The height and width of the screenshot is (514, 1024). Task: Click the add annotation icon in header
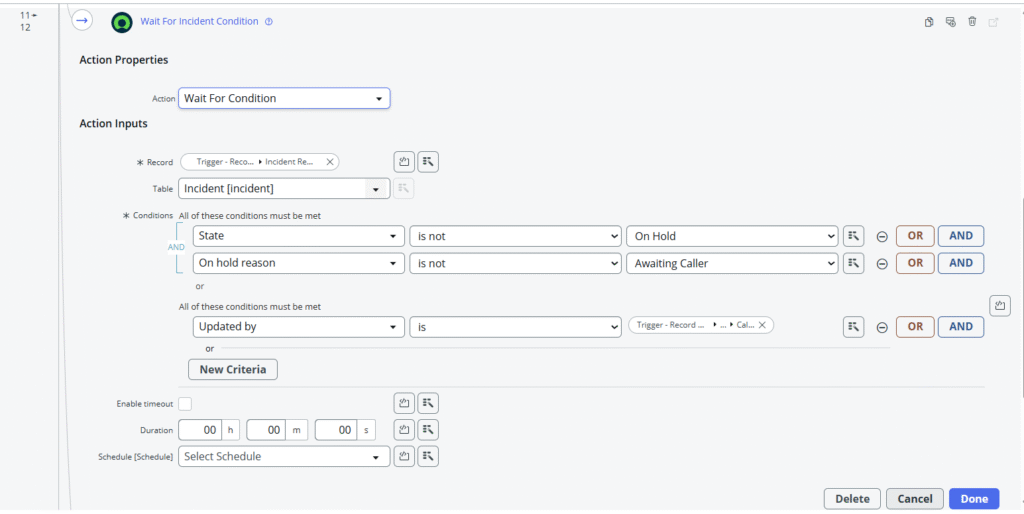[x=950, y=22]
